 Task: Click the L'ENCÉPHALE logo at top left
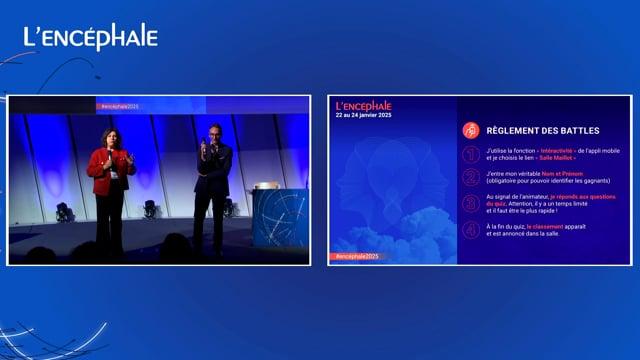(x=90, y=37)
